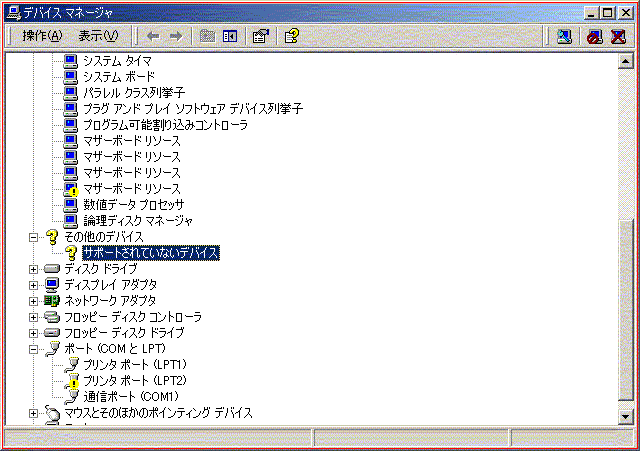Select パラレル クラス列挙子 in the tree

point(134,93)
